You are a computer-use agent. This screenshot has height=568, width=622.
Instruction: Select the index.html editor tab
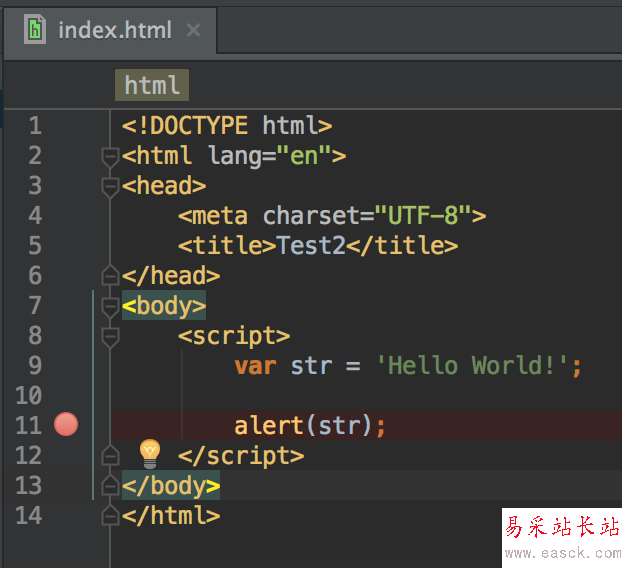pos(114,30)
